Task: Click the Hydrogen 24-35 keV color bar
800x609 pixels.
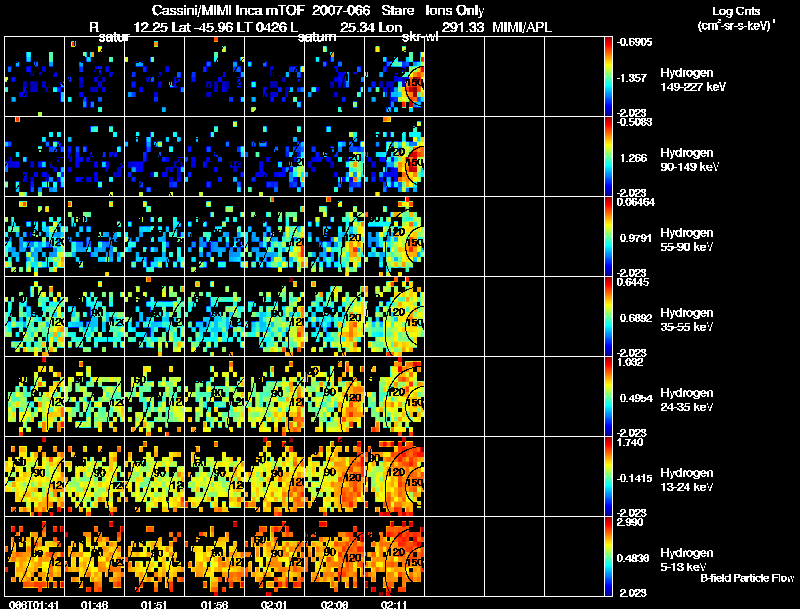Action: pos(608,397)
